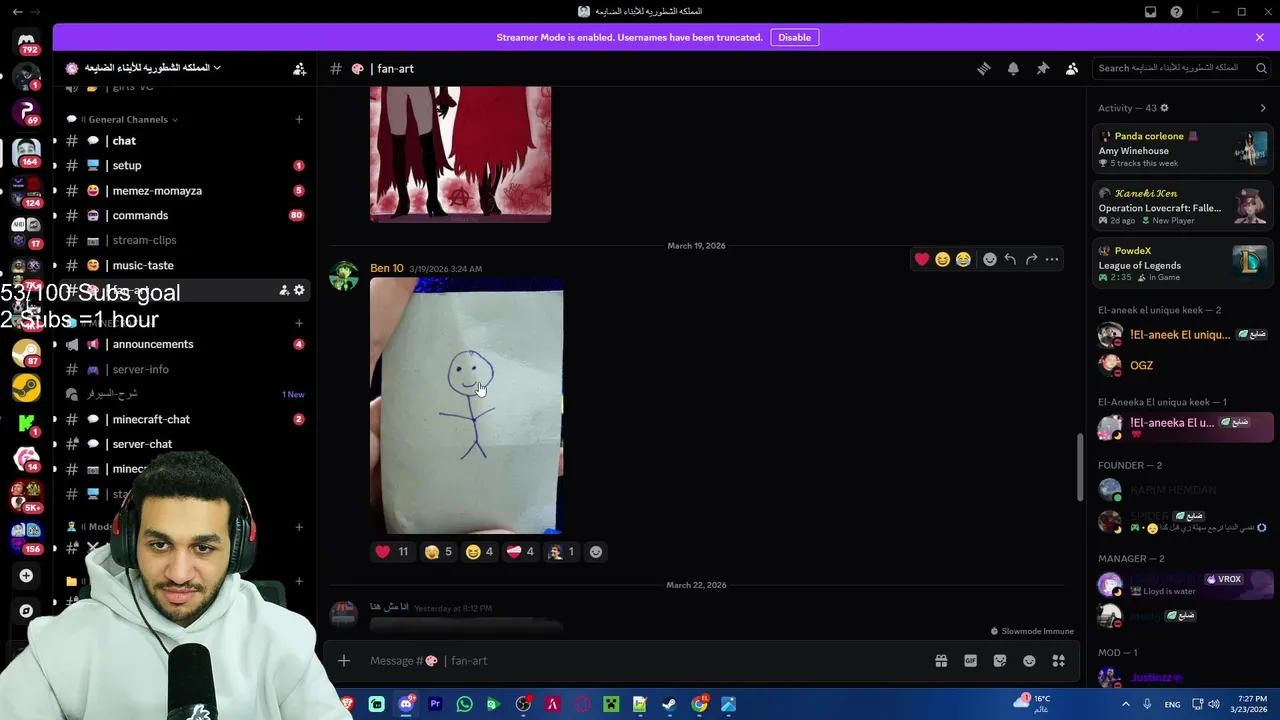Screen dimensions: 1280x720
Task: React with red heart in hover toolbar
Action: (x=921, y=259)
